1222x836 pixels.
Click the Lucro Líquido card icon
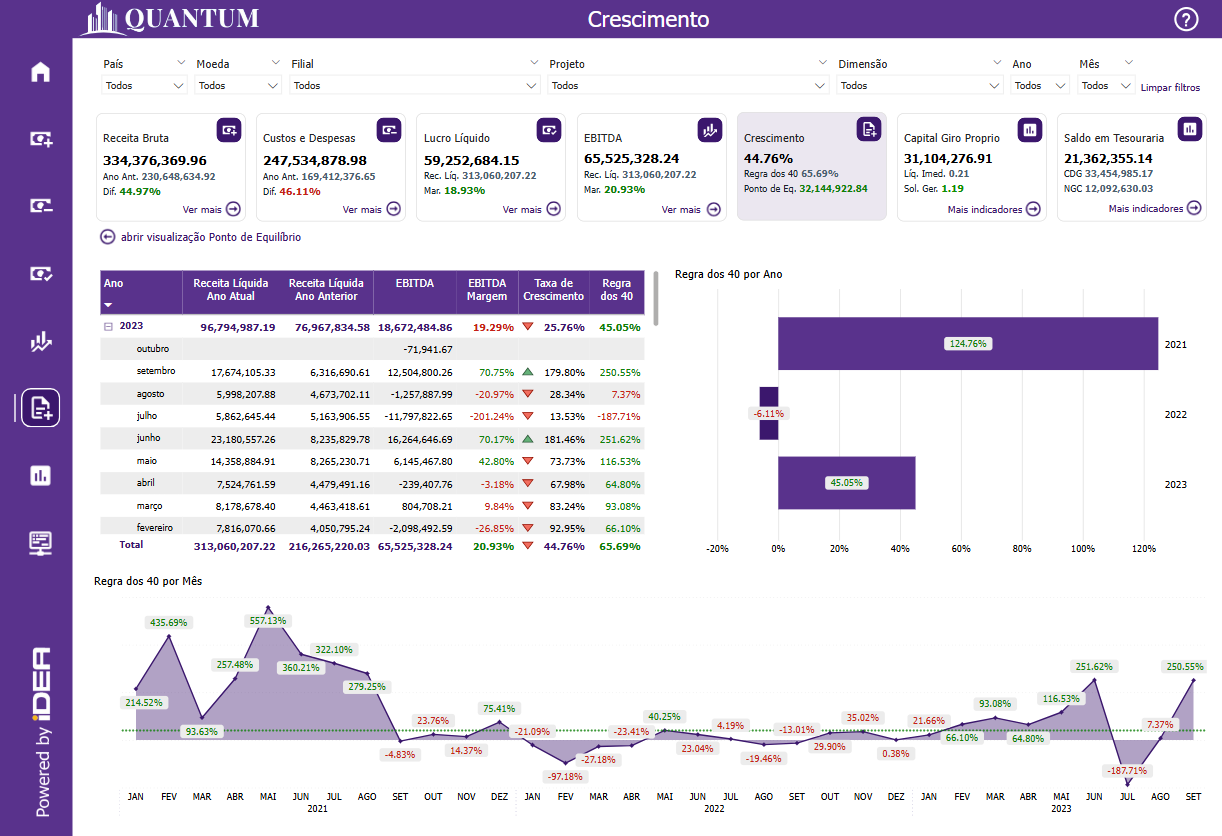(x=549, y=129)
